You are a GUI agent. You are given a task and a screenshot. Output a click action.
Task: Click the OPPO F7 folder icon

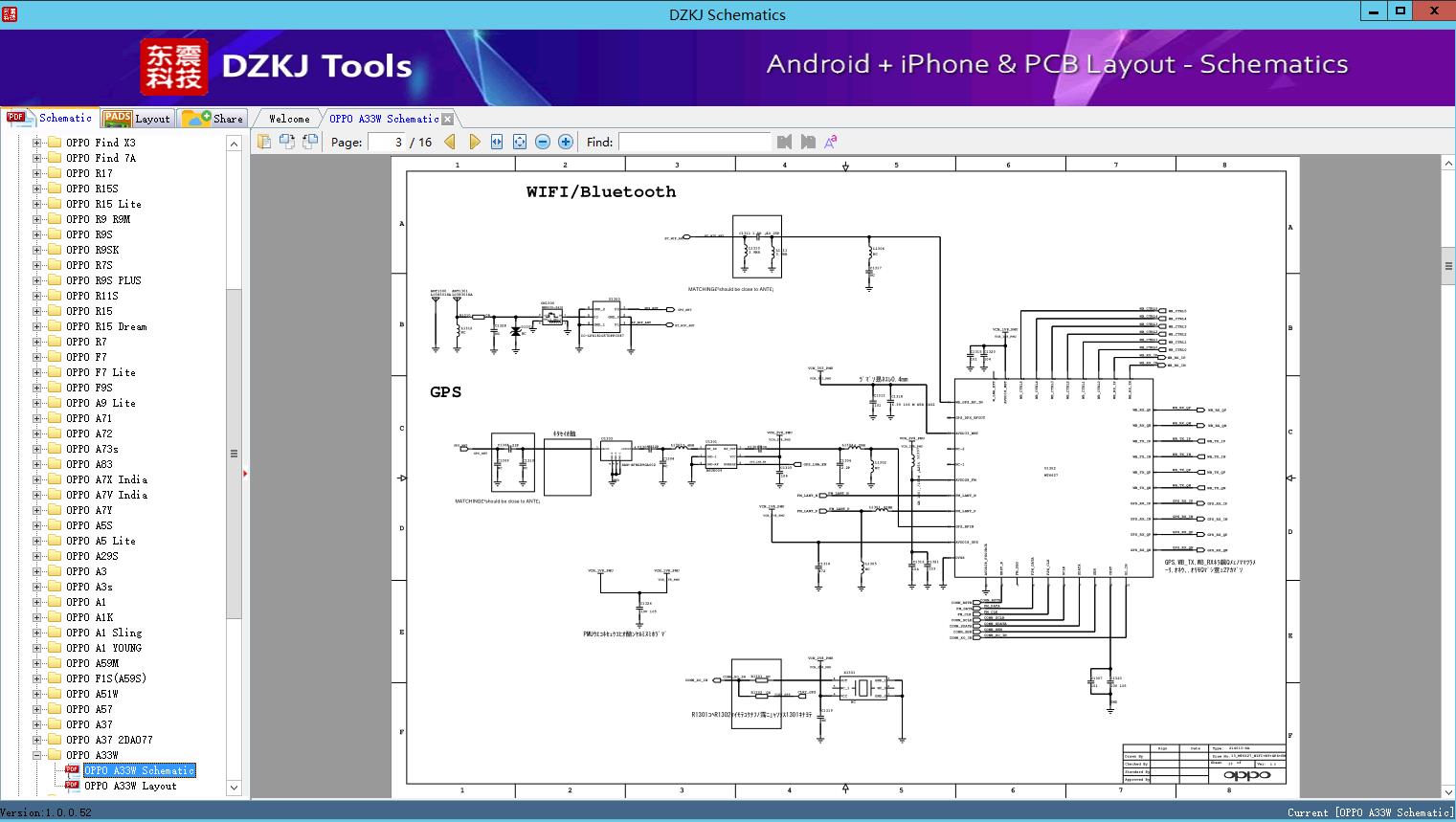(55, 357)
